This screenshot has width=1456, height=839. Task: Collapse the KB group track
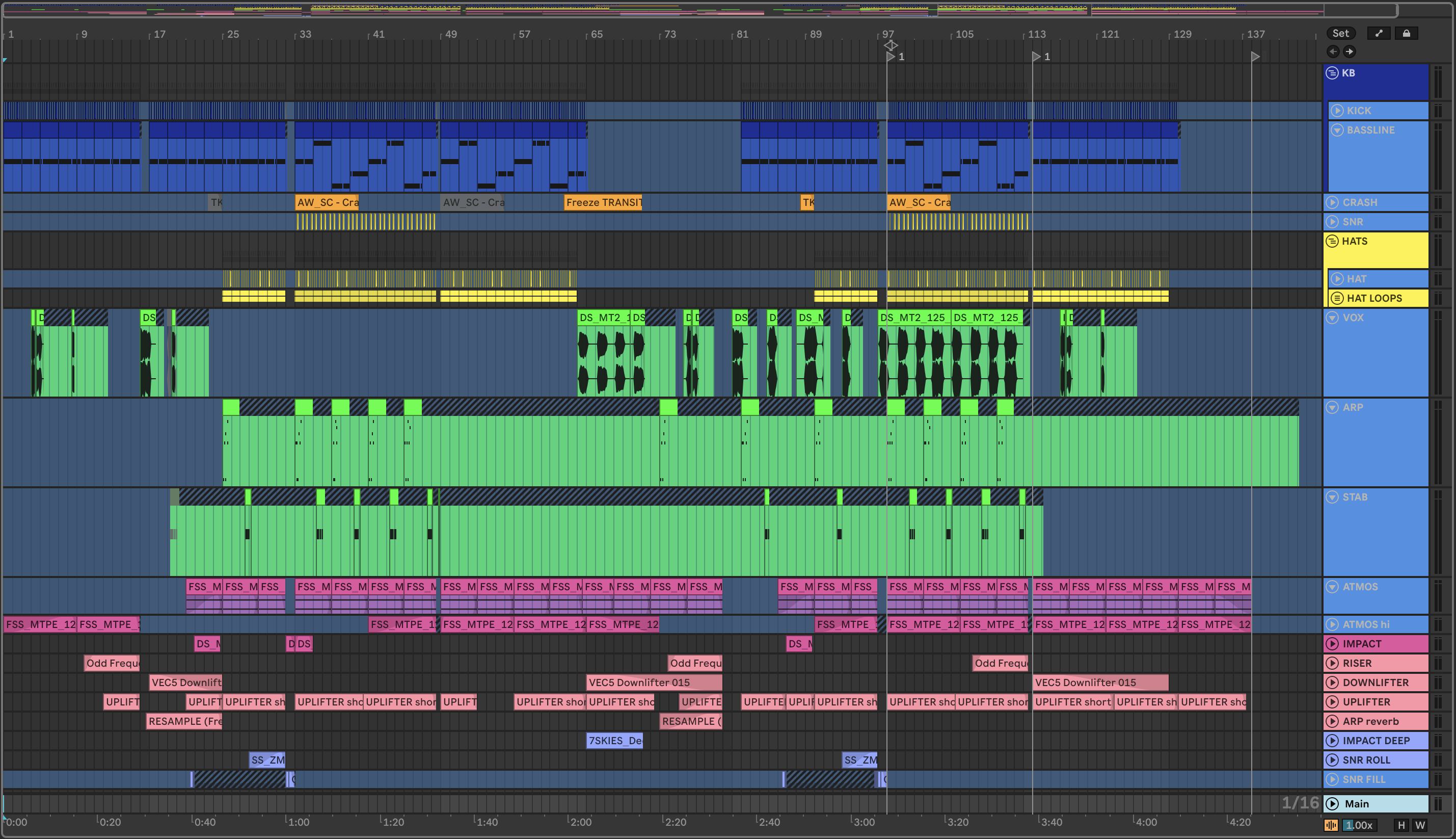click(x=1332, y=73)
